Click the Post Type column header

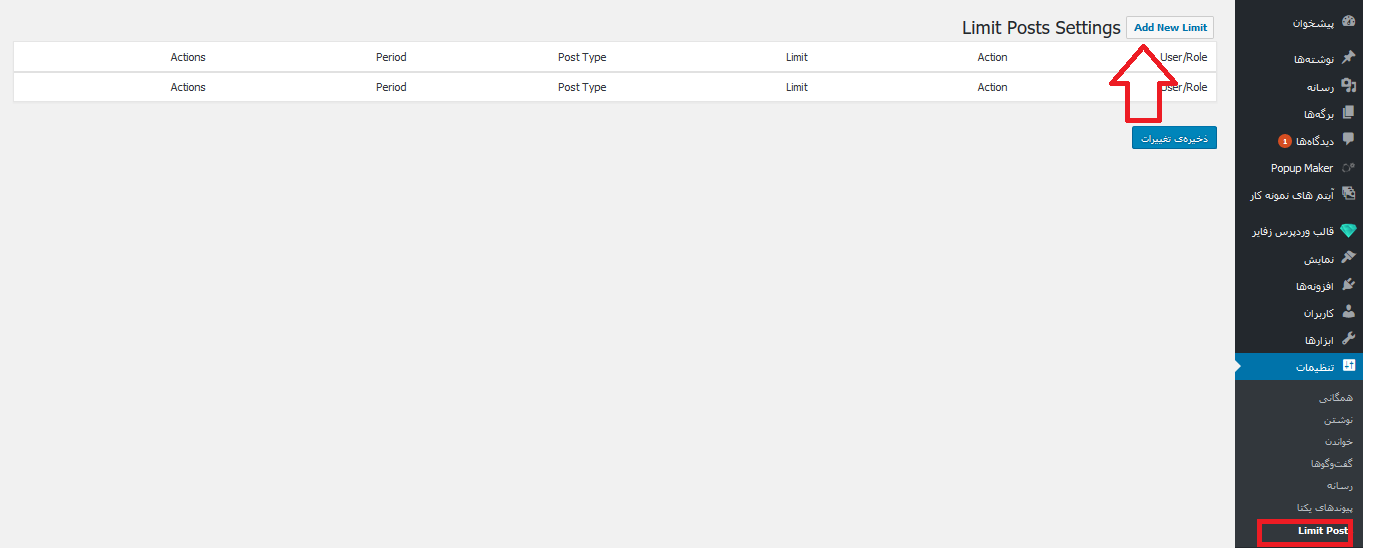pos(582,57)
